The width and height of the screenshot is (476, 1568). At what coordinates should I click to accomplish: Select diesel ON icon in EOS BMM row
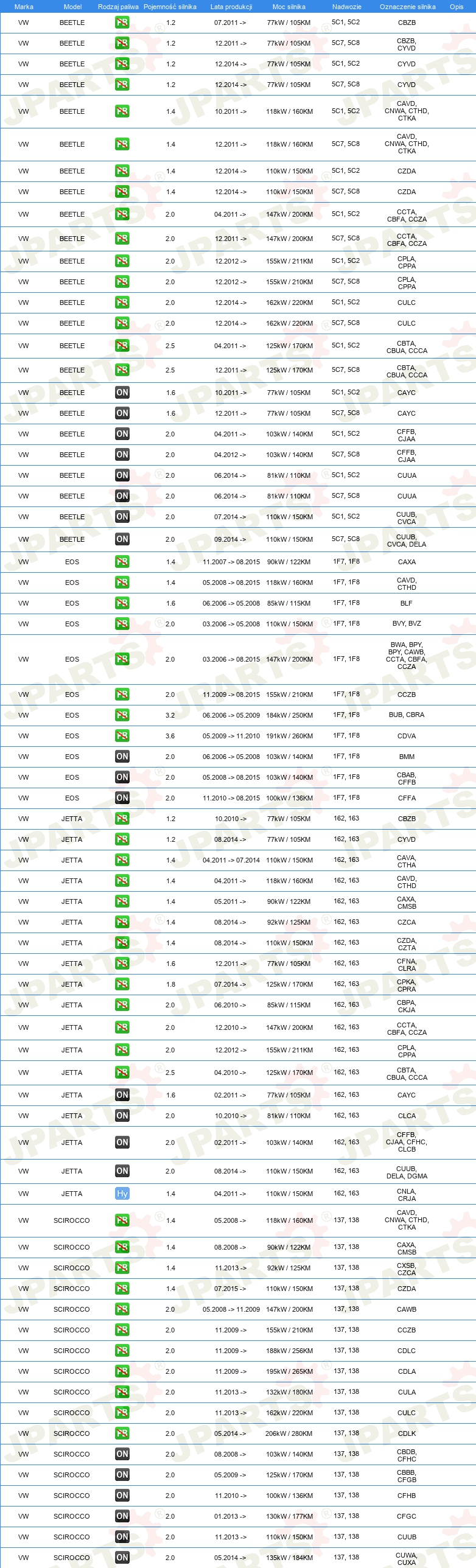click(122, 757)
